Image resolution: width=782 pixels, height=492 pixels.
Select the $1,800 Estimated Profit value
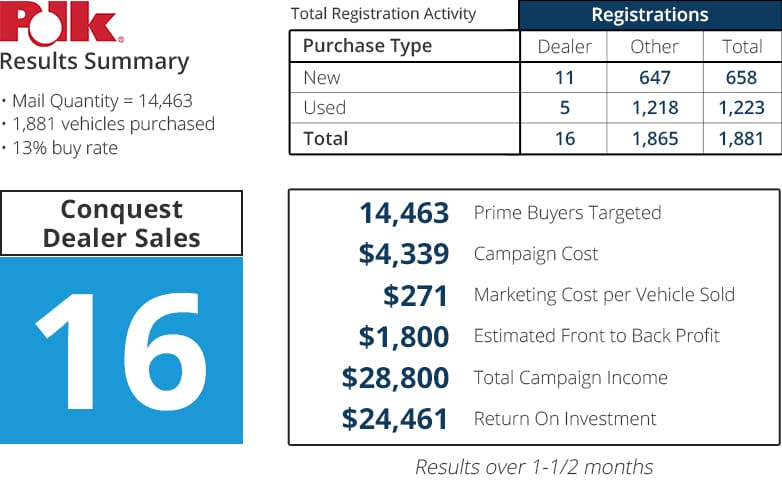(x=403, y=337)
